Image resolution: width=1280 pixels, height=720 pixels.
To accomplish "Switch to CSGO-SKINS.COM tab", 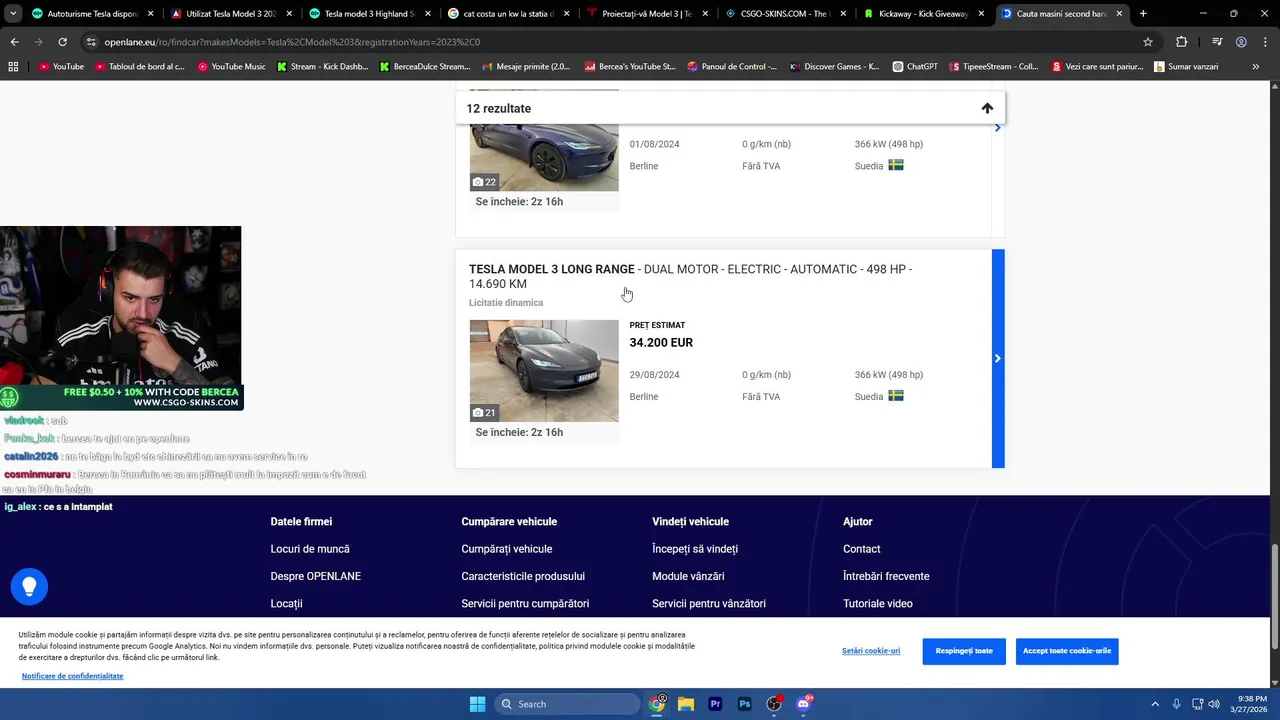I will (x=785, y=14).
